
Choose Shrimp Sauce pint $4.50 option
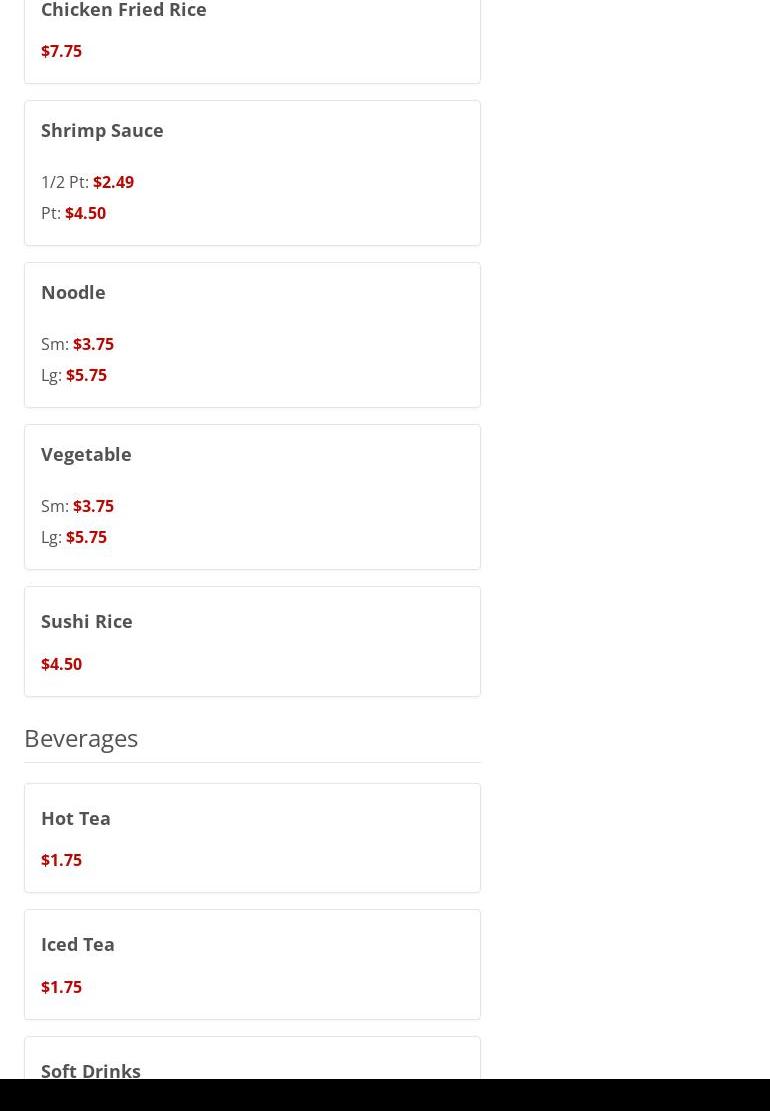point(74,213)
